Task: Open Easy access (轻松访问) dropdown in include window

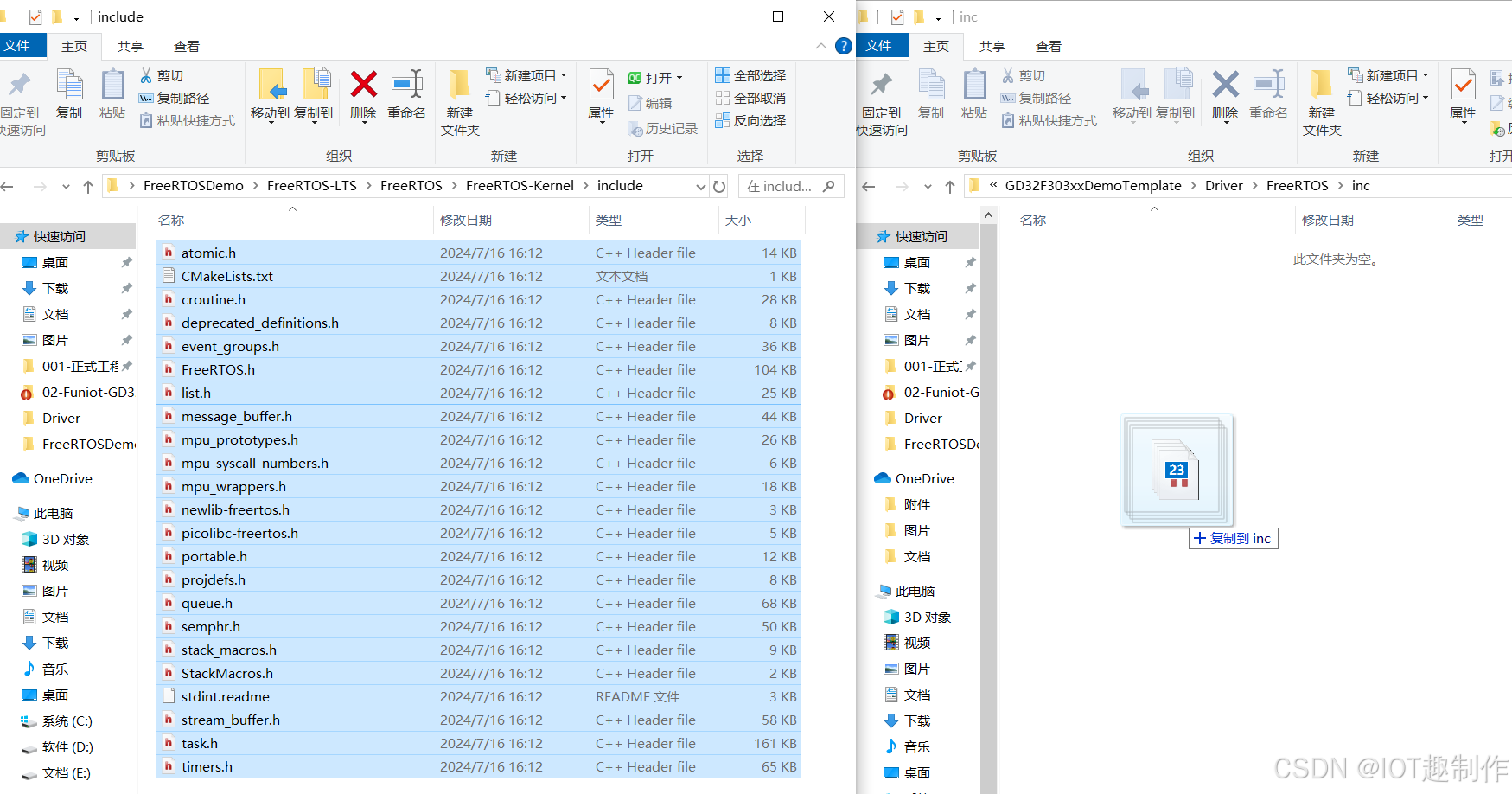Action: [526, 99]
